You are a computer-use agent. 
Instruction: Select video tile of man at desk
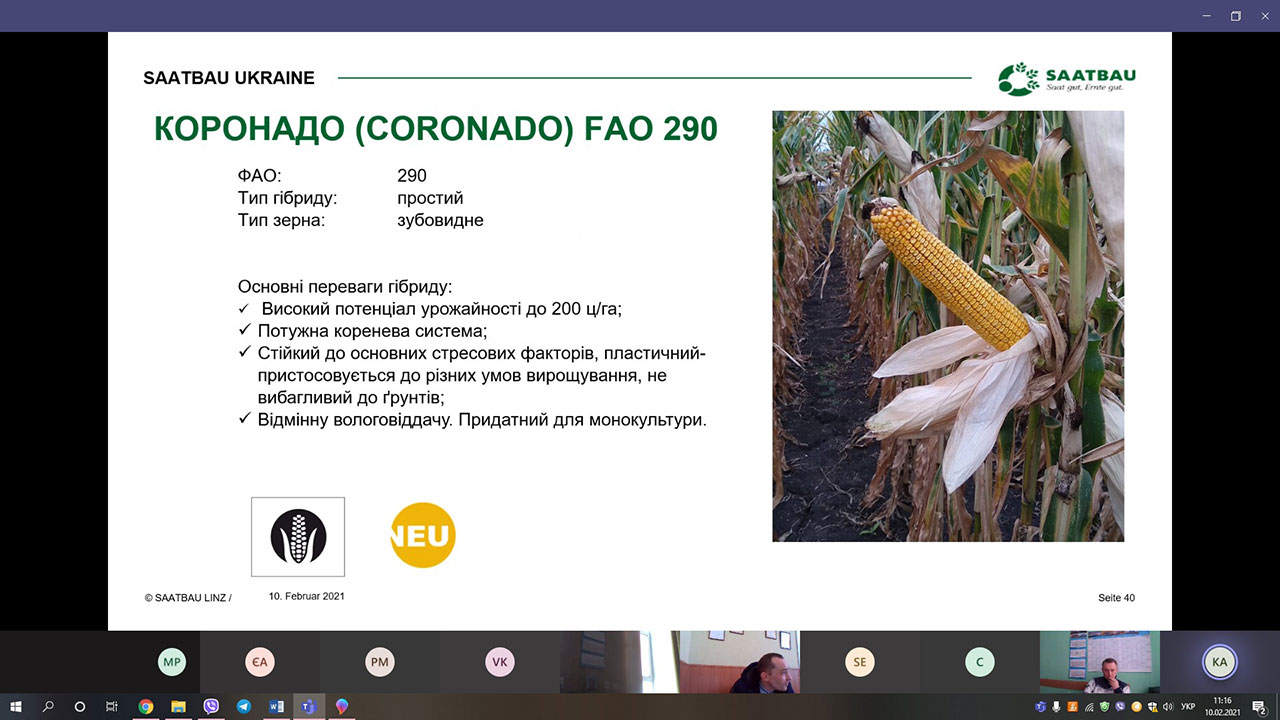tap(1100, 661)
